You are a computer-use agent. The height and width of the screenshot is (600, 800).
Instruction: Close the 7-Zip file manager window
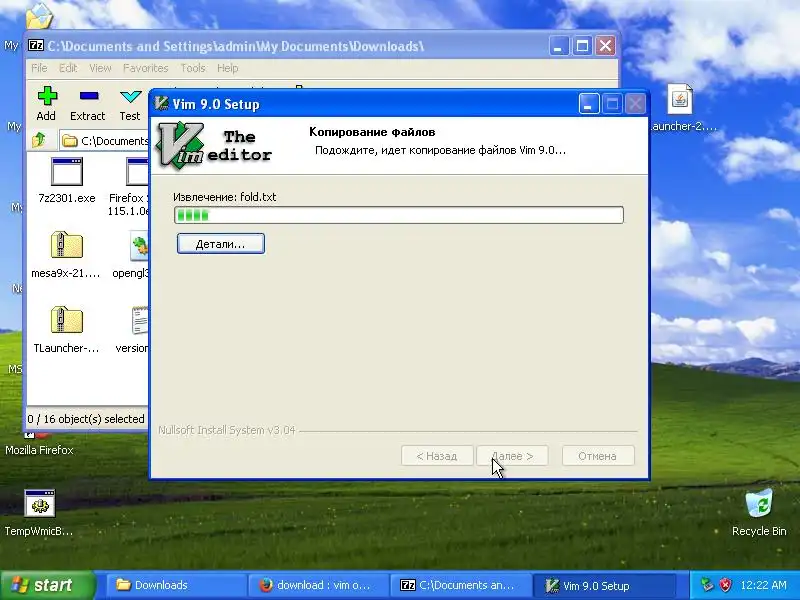[606, 46]
